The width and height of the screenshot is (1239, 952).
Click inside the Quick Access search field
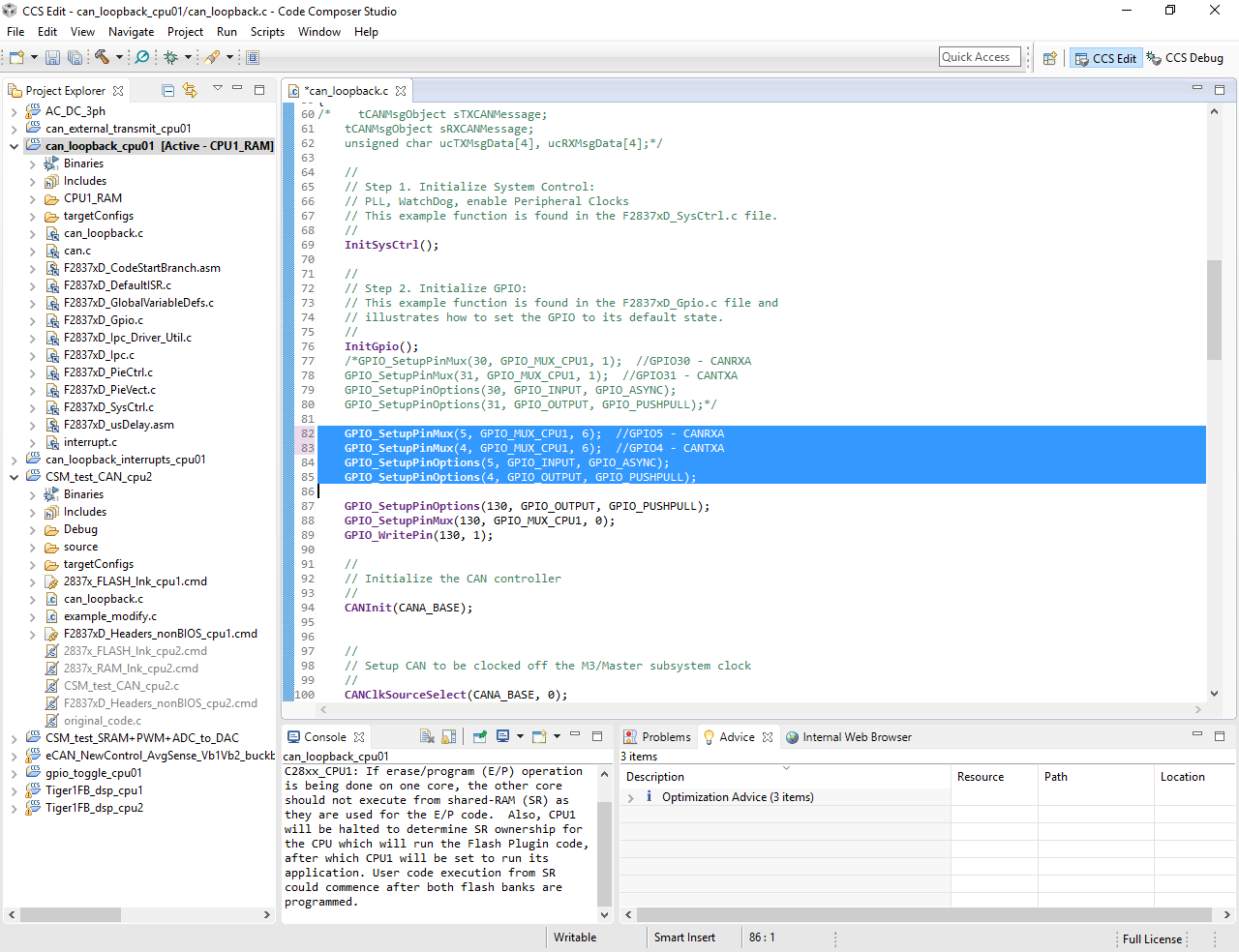pos(980,57)
